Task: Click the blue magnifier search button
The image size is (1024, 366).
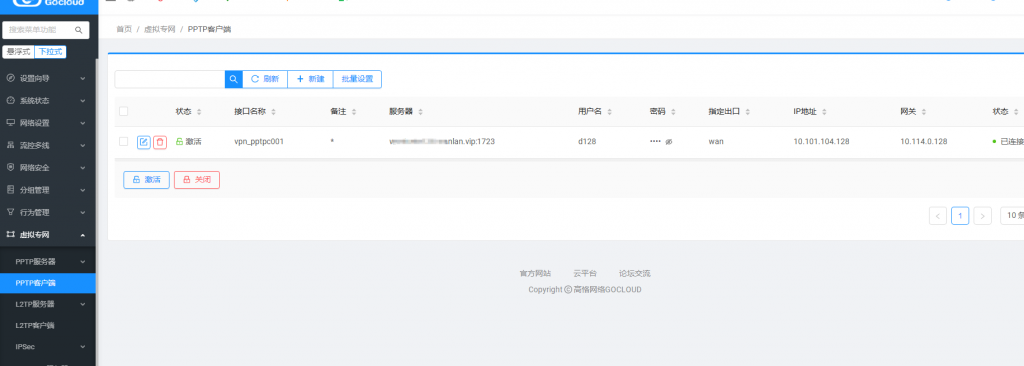Action: tap(234, 79)
